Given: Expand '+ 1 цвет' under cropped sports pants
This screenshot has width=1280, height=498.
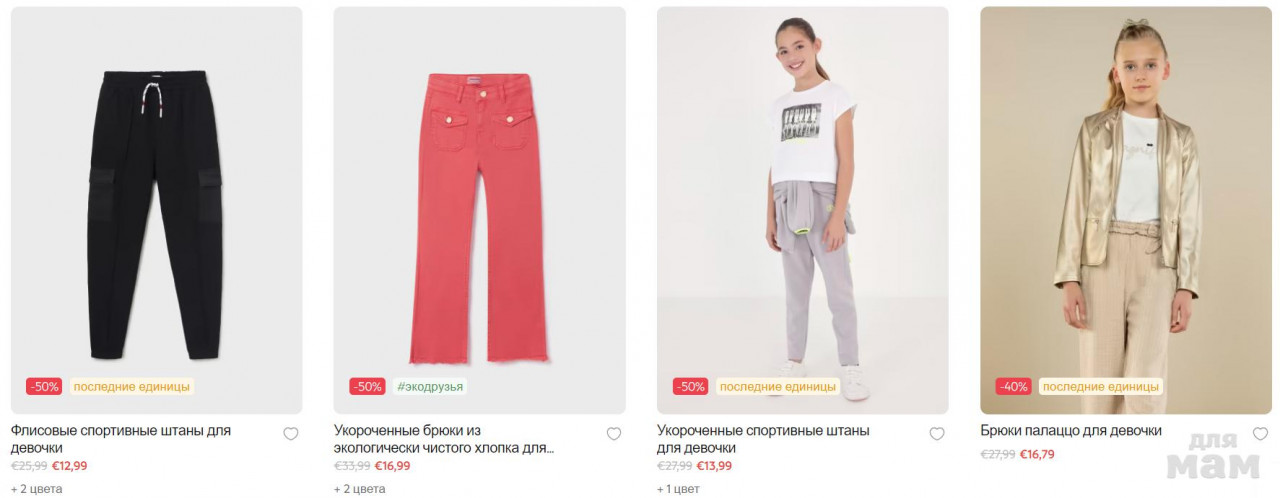Looking at the screenshot, I should tap(679, 489).
